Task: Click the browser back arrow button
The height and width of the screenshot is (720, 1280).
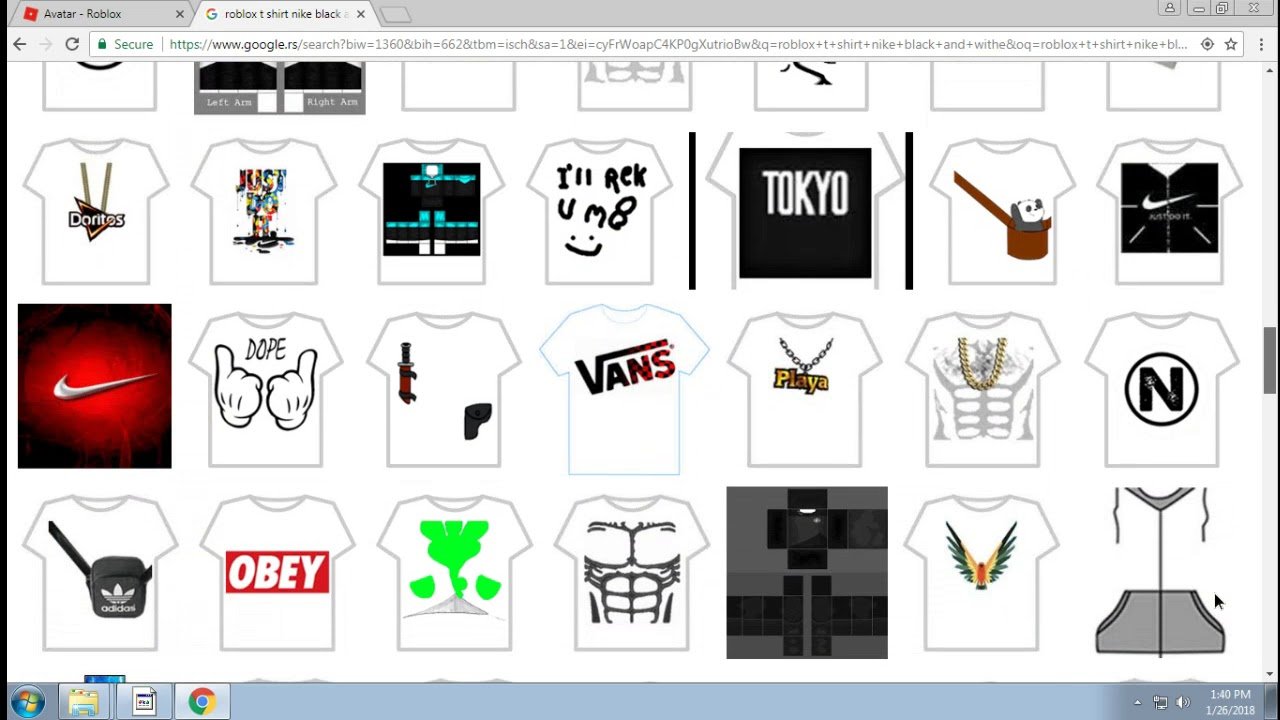Action: (19, 44)
